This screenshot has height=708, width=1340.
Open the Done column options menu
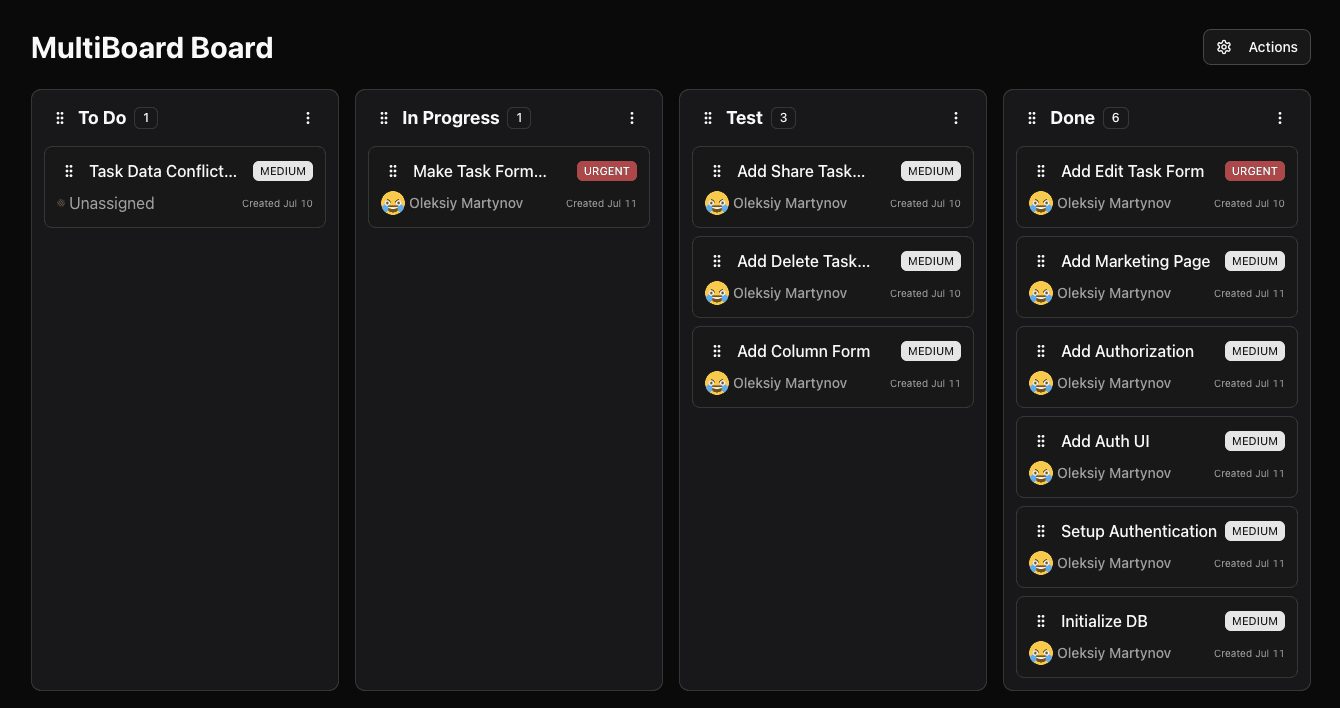tap(1280, 117)
